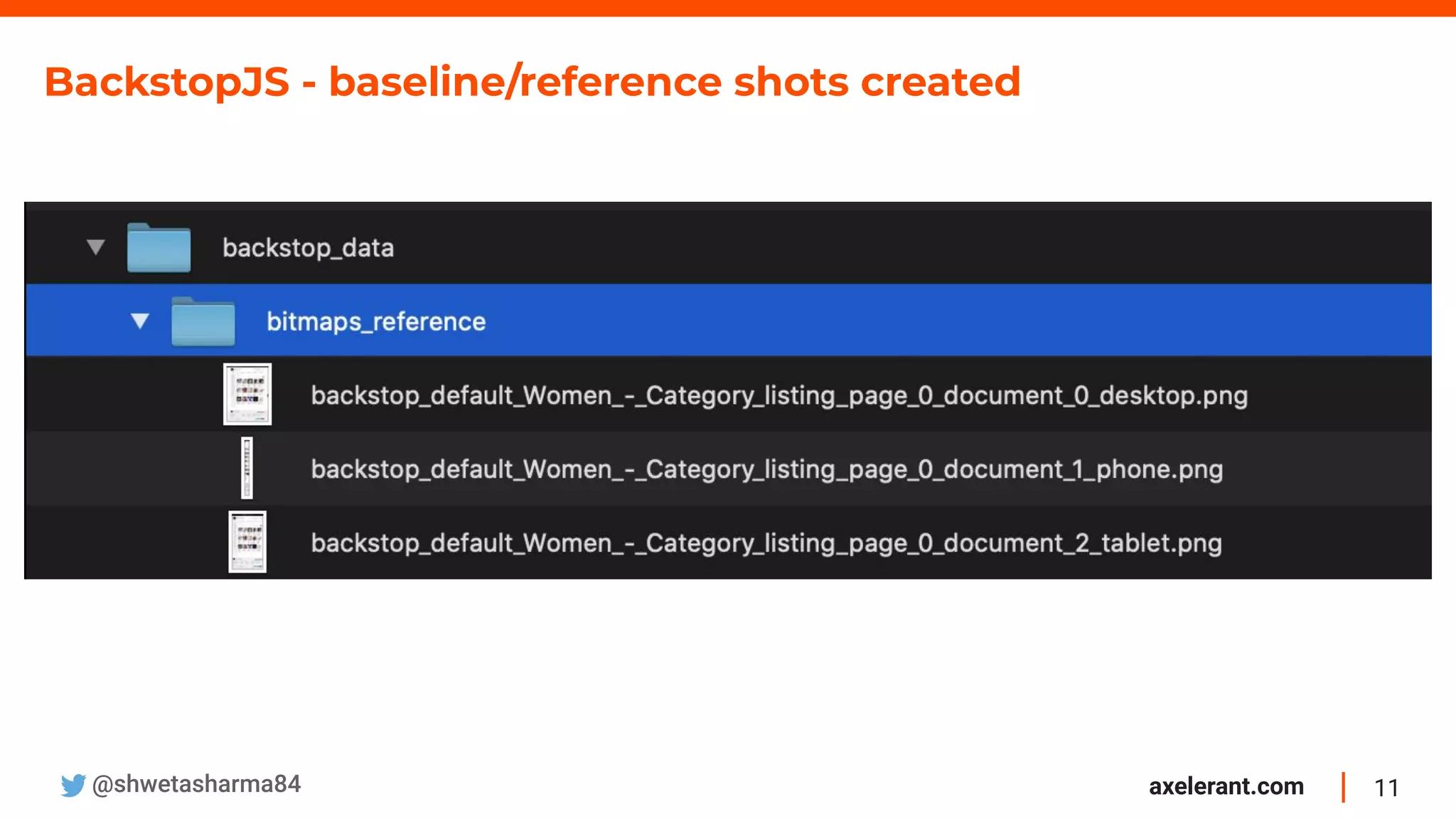Open the axelerant.com link
1456x819 pixels.
click(1226, 786)
